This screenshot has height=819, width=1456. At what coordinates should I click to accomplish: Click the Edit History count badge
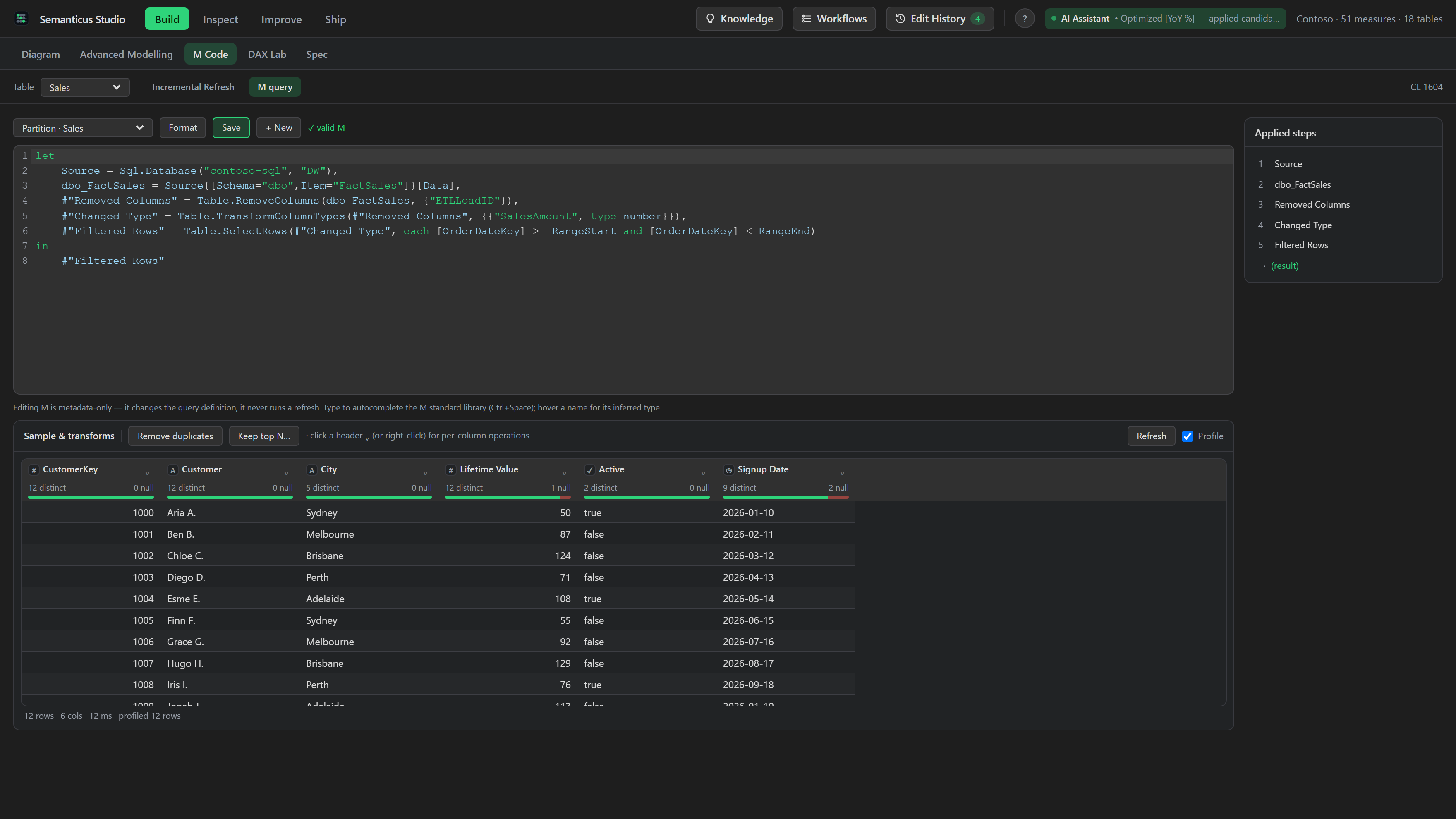click(x=978, y=19)
